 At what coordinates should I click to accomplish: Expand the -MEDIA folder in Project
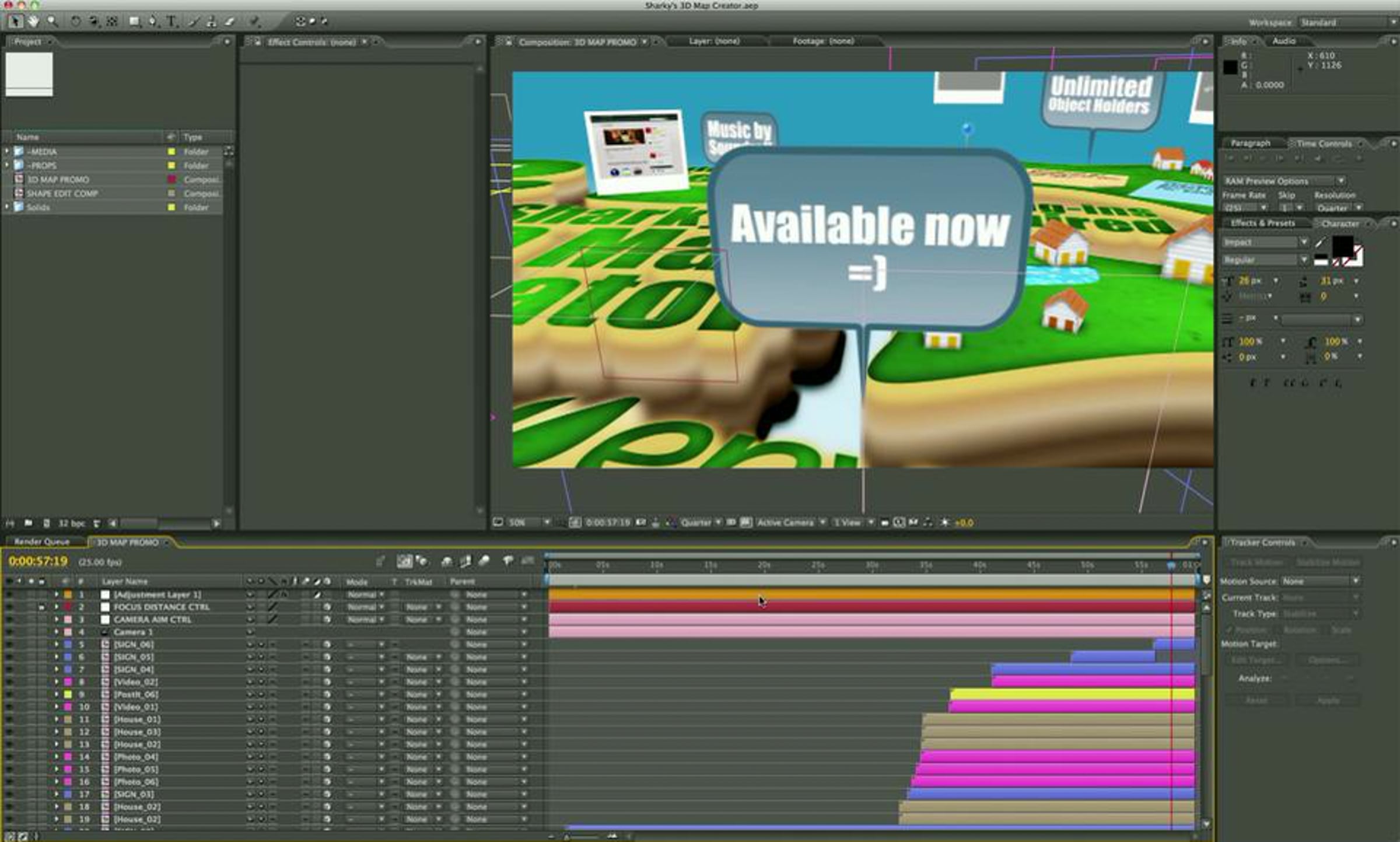7,151
